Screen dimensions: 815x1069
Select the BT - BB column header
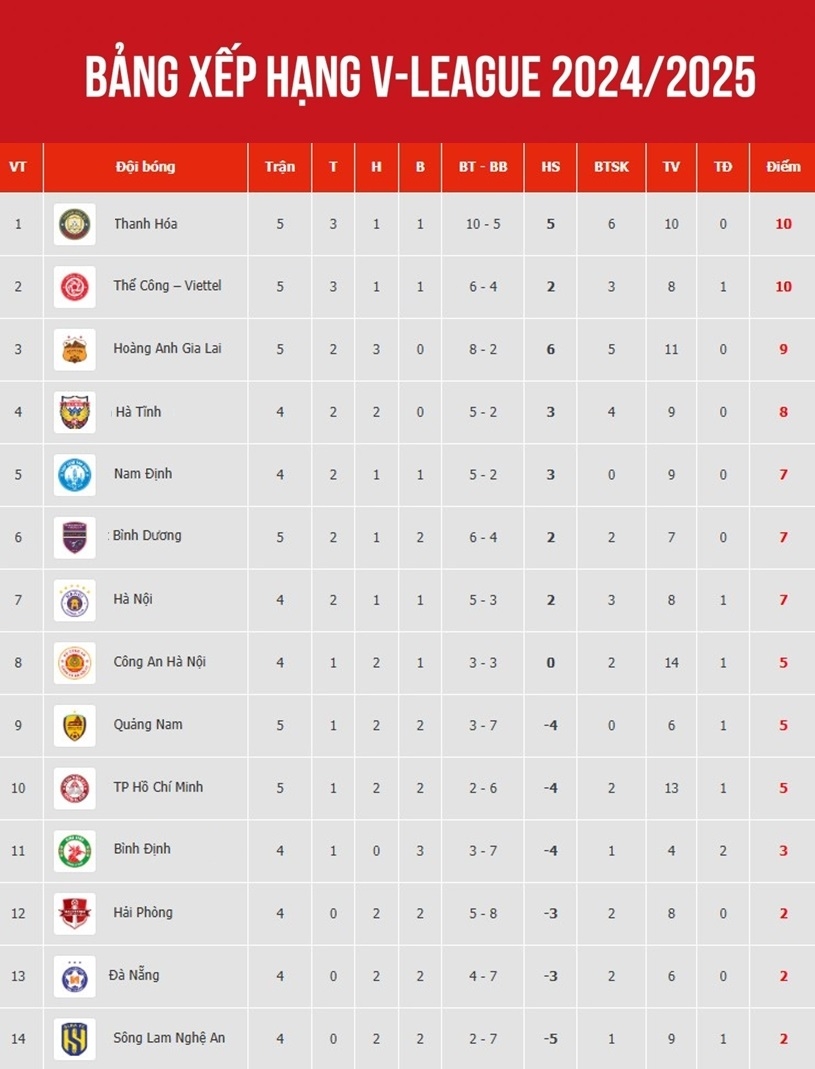click(483, 167)
